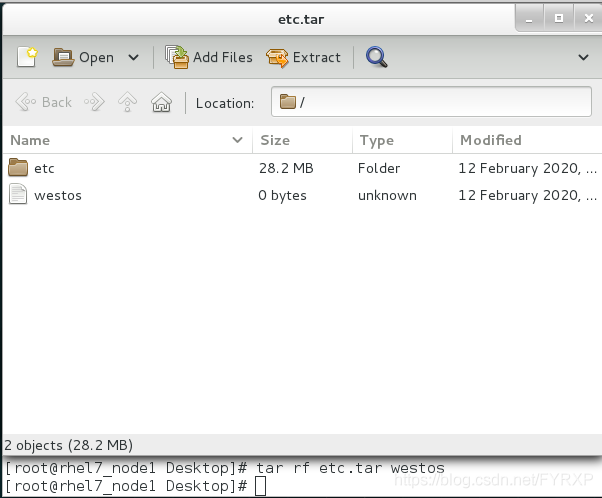Expand the toolbar overflow chevron
602x498 pixels.
point(583,58)
